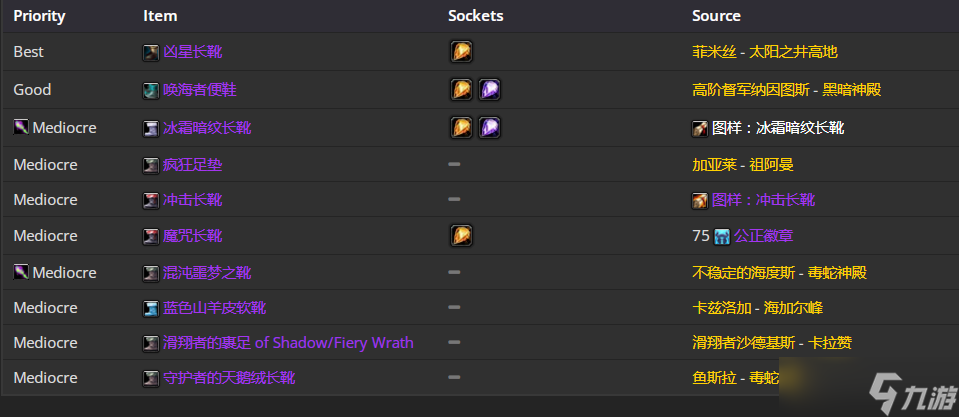Open 高阶督军纳因图斯 - 黑暗神殿 source link
Screen dimensions: 959x417
[x=787, y=90]
